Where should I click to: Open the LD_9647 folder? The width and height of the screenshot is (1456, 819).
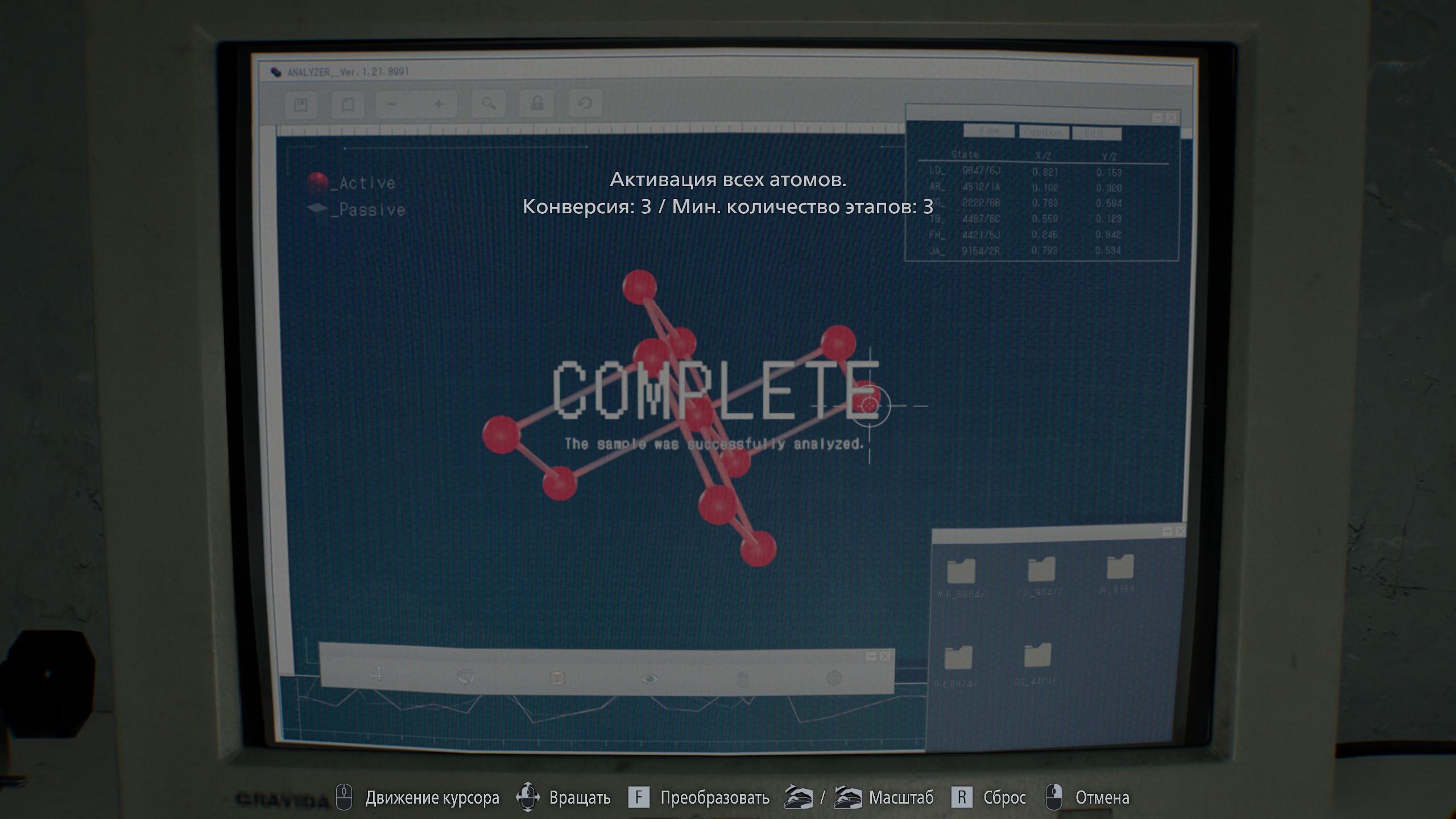click(x=1041, y=570)
